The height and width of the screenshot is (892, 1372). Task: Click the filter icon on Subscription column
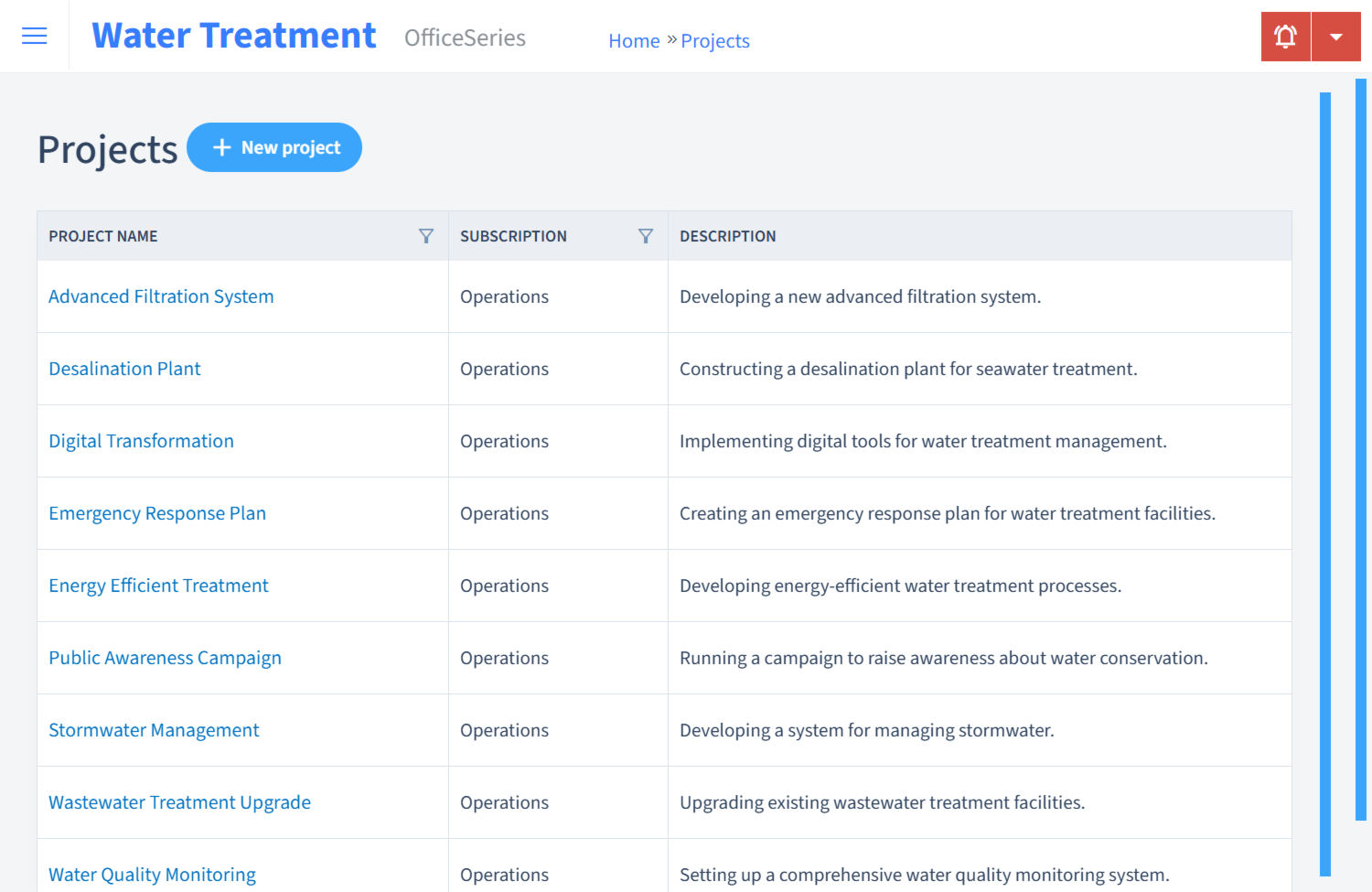(x=646, y=236)
